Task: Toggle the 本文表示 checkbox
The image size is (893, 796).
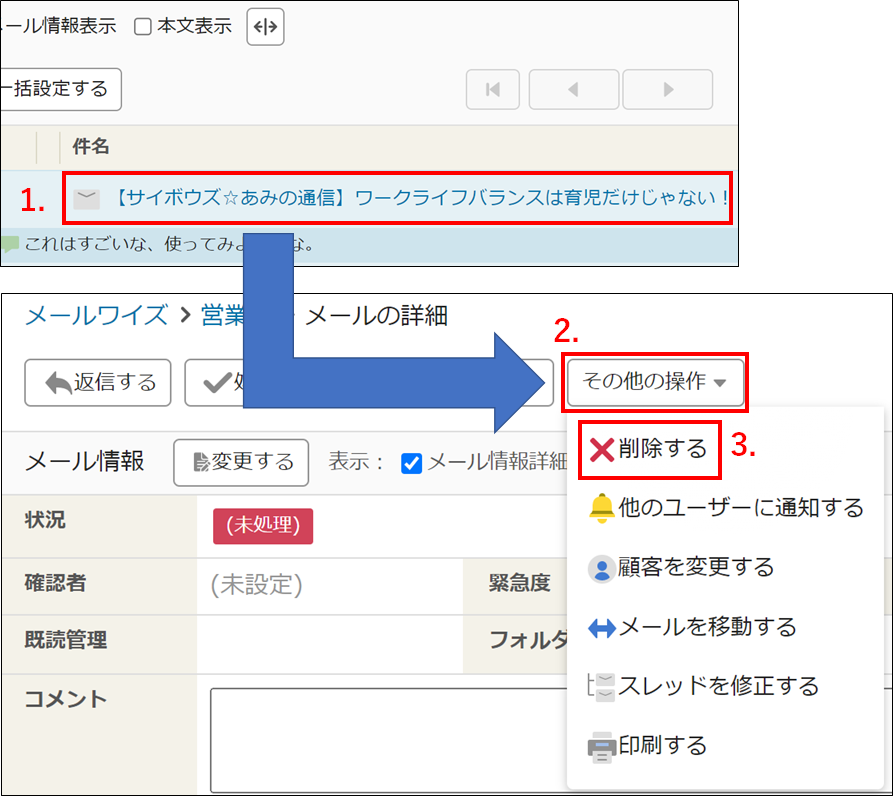Action: coord(143,27)
